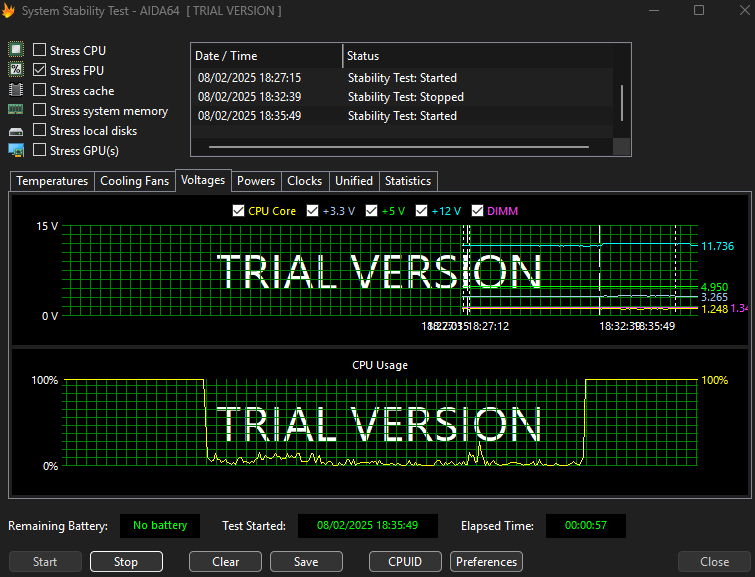This screenshot has width=755, height=577.
Task: Clear the test log
Action: pos(225,562)
